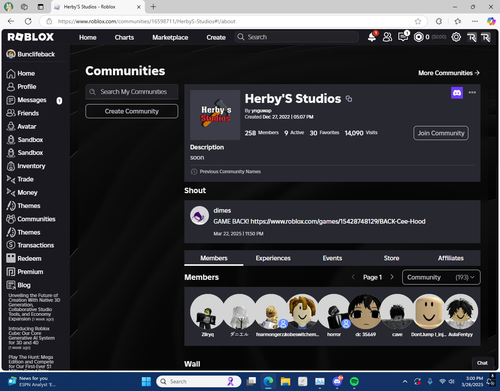Open a new browser tab
Viewport: 500px width, 391px height.
pos(153,7)
